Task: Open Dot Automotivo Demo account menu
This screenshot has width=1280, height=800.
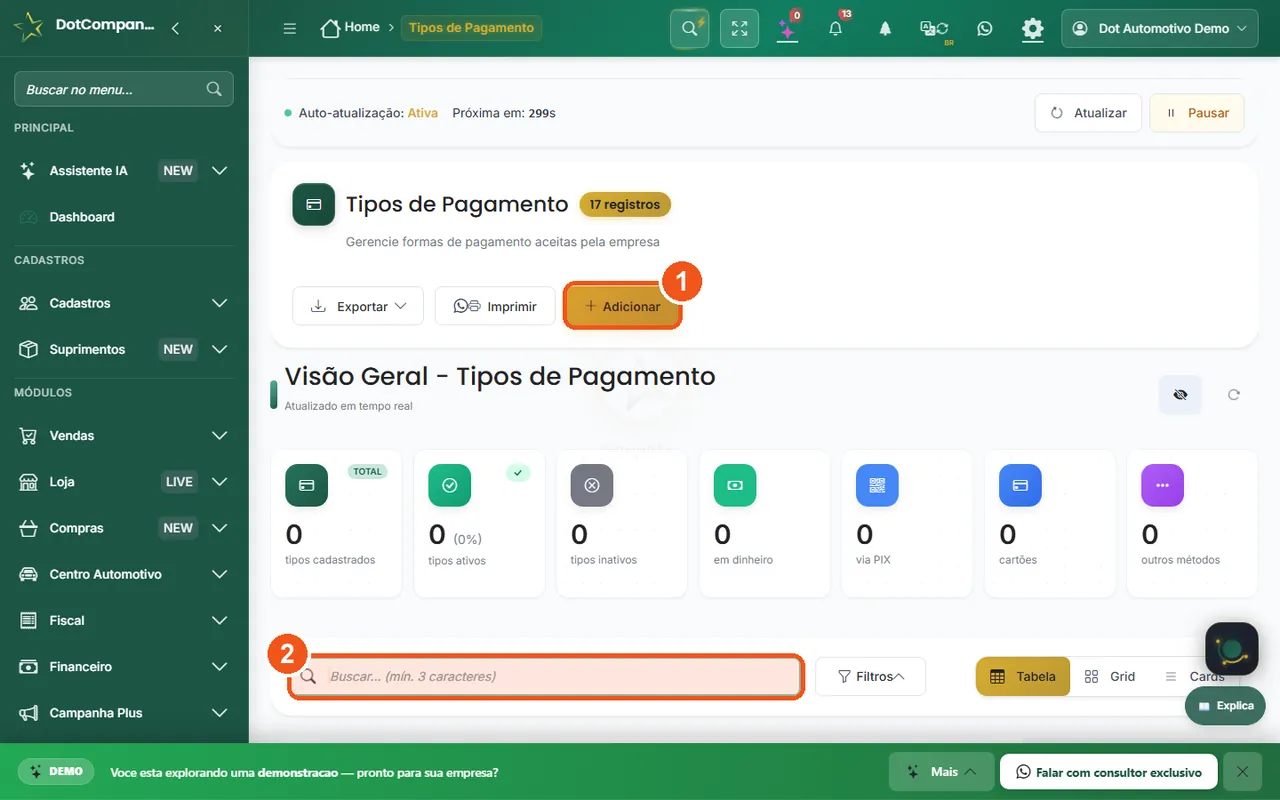Action: point(1160,28)
